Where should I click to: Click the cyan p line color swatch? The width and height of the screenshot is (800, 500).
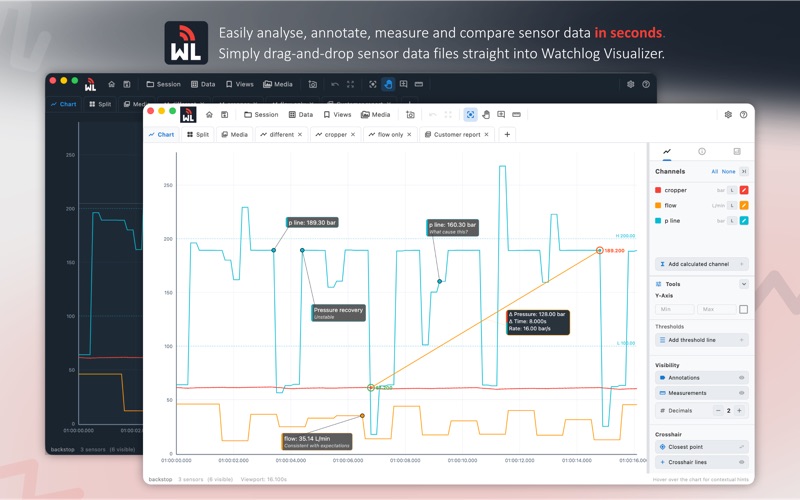(658, 221)
